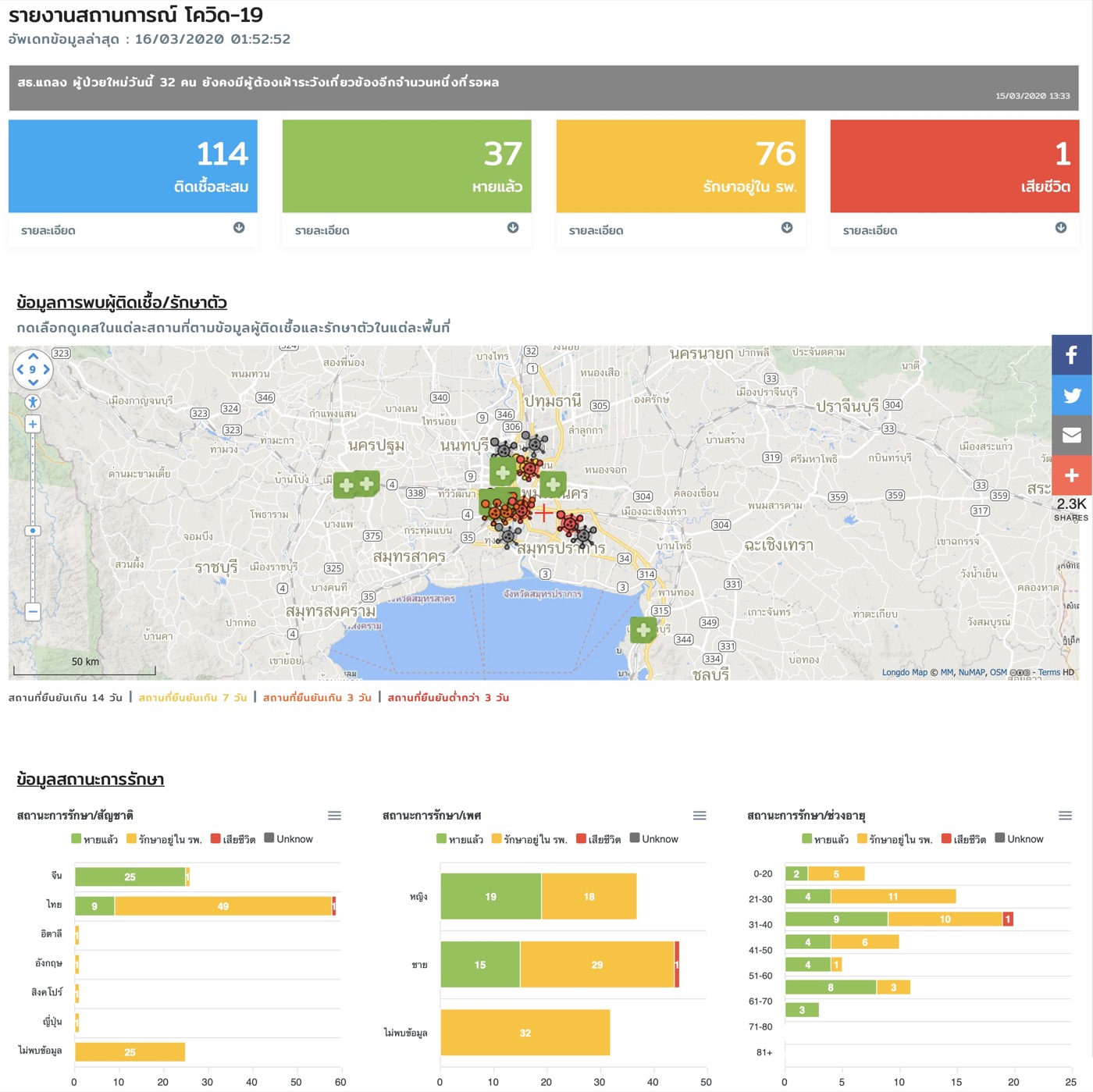This screenshot has height=1092, width=1093.
Task: Click the green hospital marker near Chonburi
Action: (x=643, y=630)
